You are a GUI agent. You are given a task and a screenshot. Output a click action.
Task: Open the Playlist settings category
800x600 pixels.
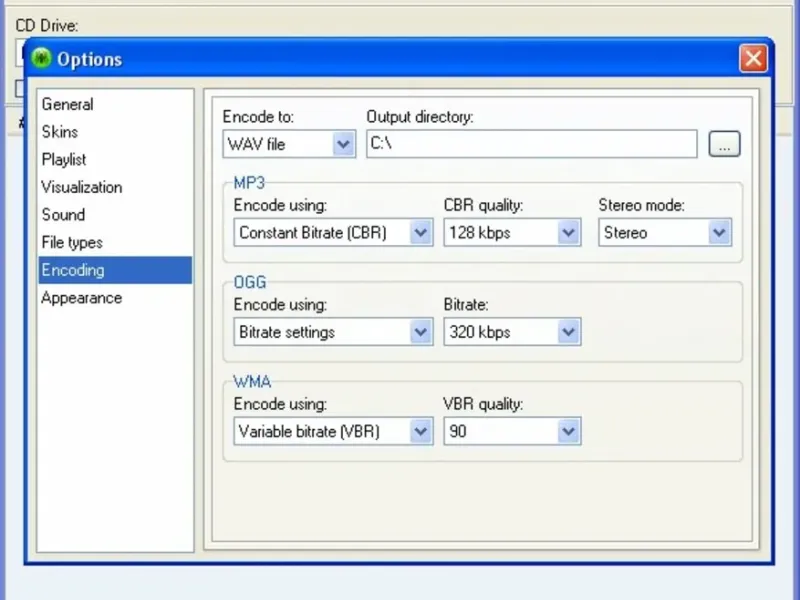pyautogui.click(x=115, y=159)
